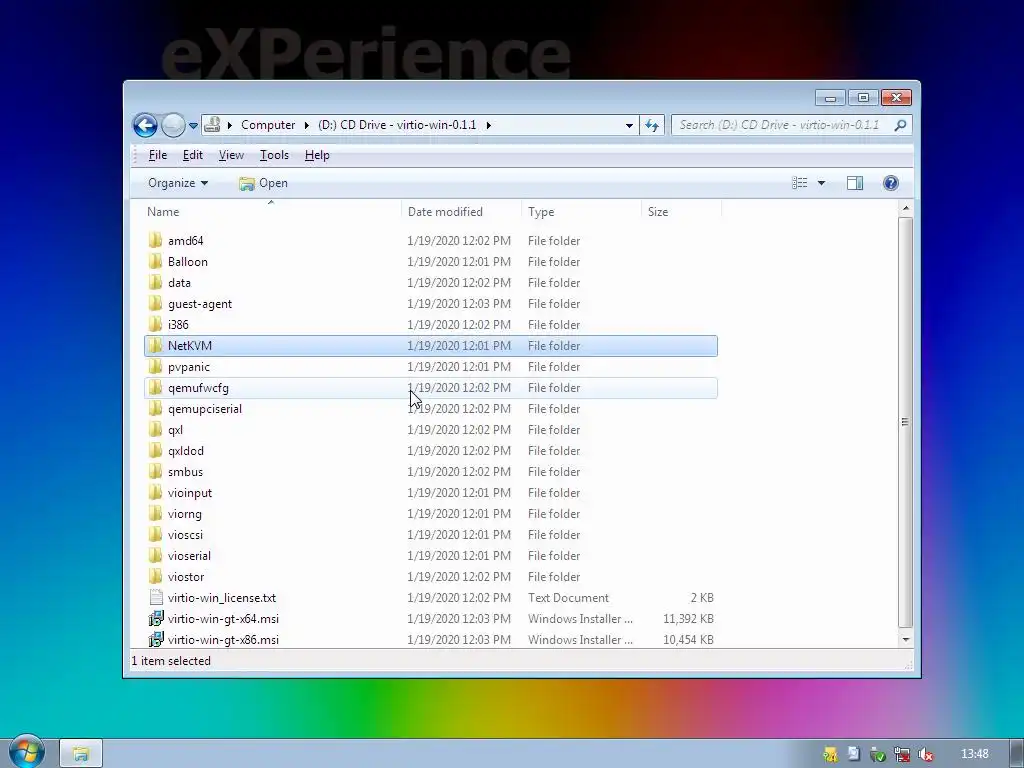
Task: Select the amd64 folder icon
Action: [155, 240]
